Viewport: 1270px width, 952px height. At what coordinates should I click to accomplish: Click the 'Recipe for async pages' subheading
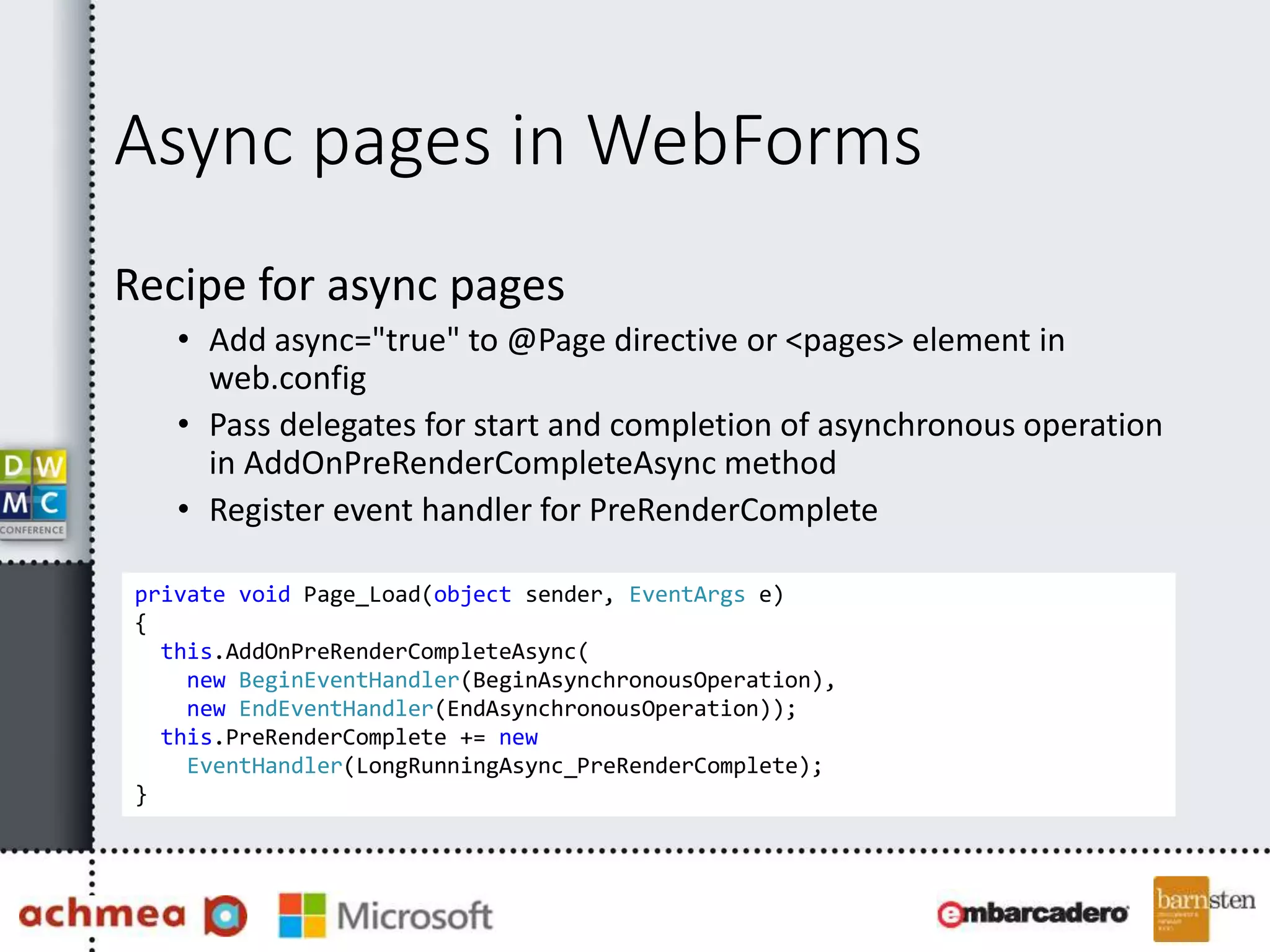[x=339, y=286]
